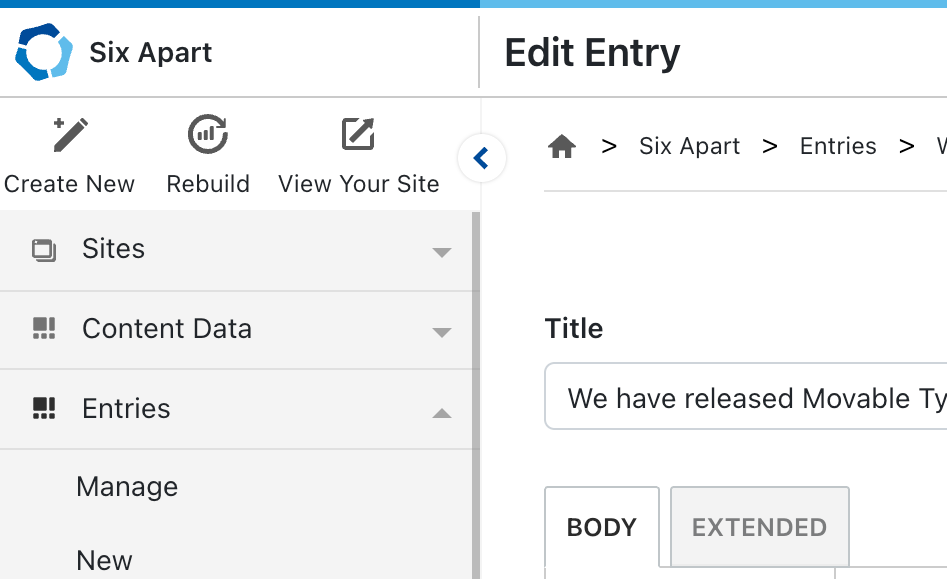Expand the Content Data menu arrow
Screen dimensions: 947x579
pos(442,332)
